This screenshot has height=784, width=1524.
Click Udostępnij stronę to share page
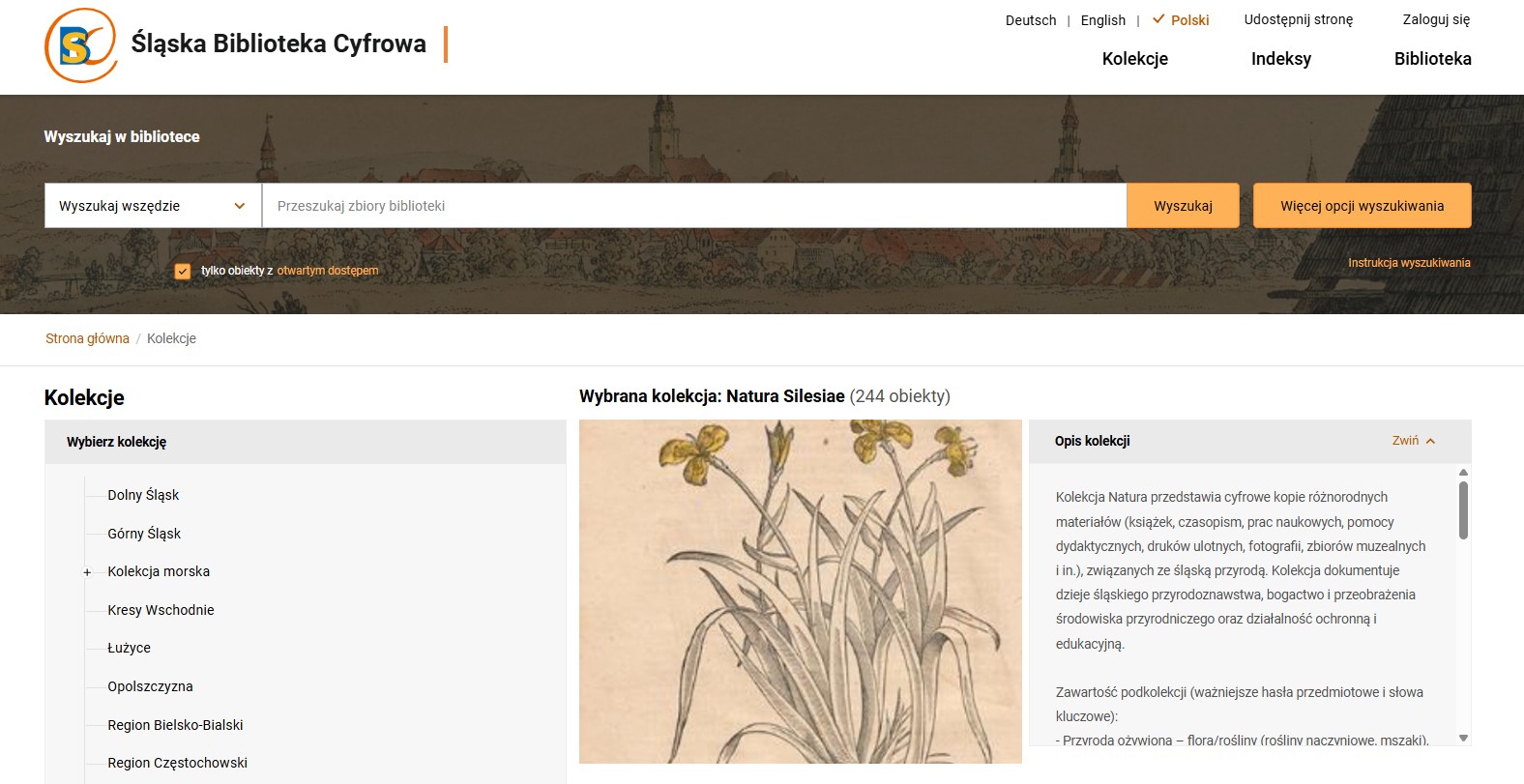[x=1299, y=19]
